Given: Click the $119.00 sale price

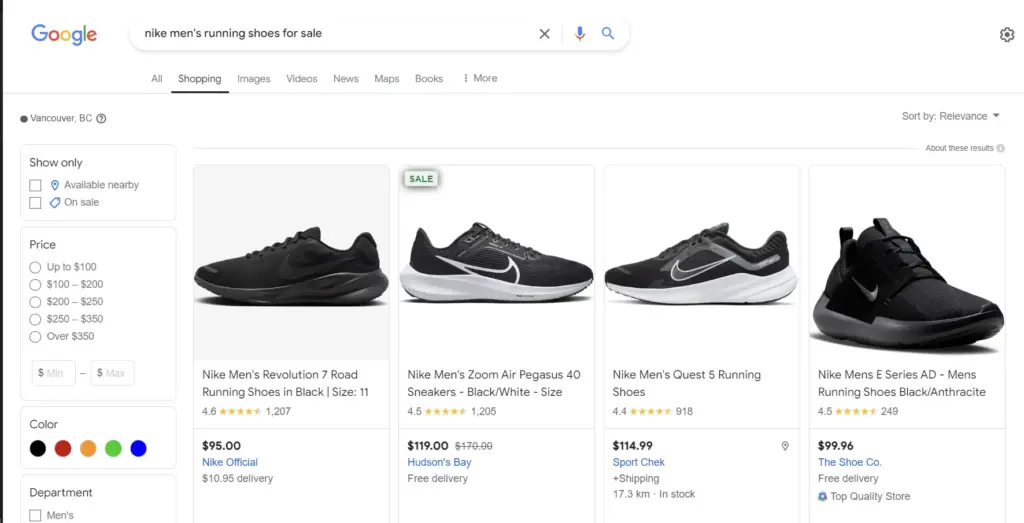Looking at the screenshot, I should 428,446.
